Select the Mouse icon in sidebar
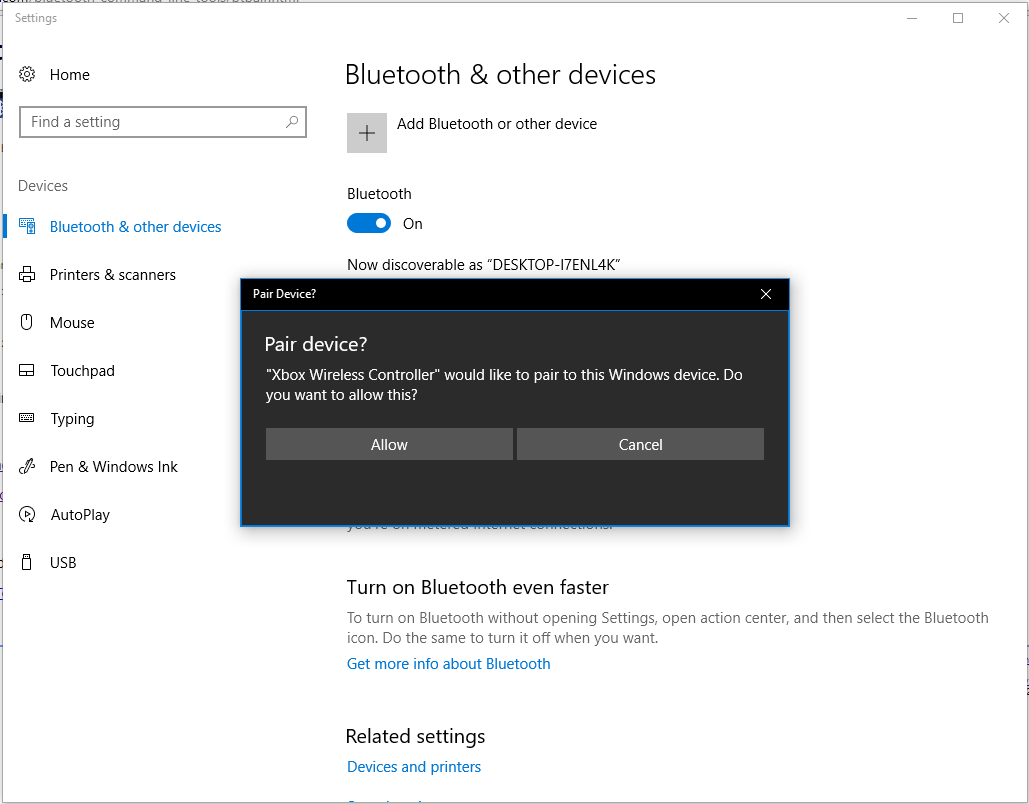The height and width of the screenshot is (804, 1029). [26, 322]
